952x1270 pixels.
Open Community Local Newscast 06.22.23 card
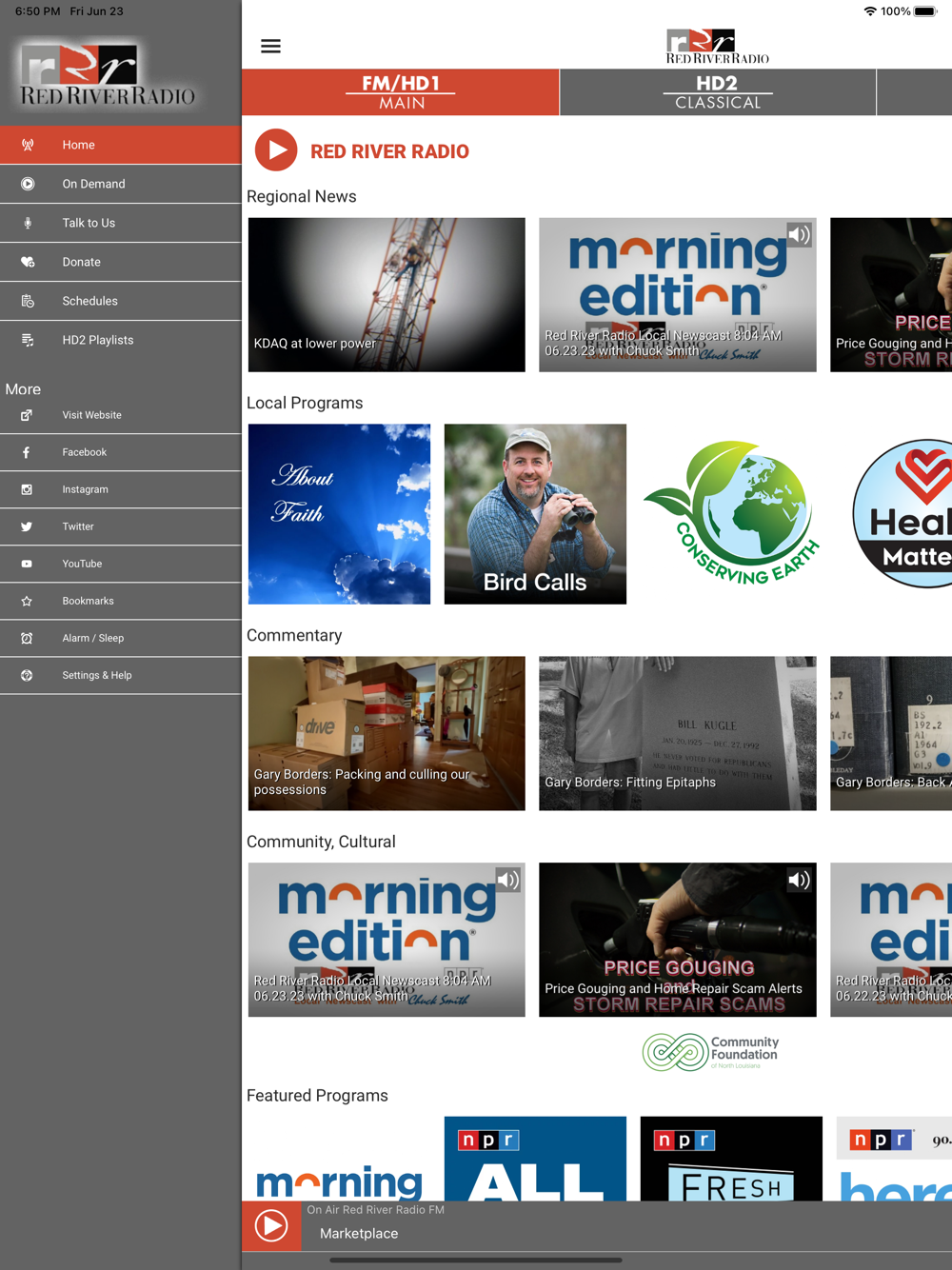[891, 940]
